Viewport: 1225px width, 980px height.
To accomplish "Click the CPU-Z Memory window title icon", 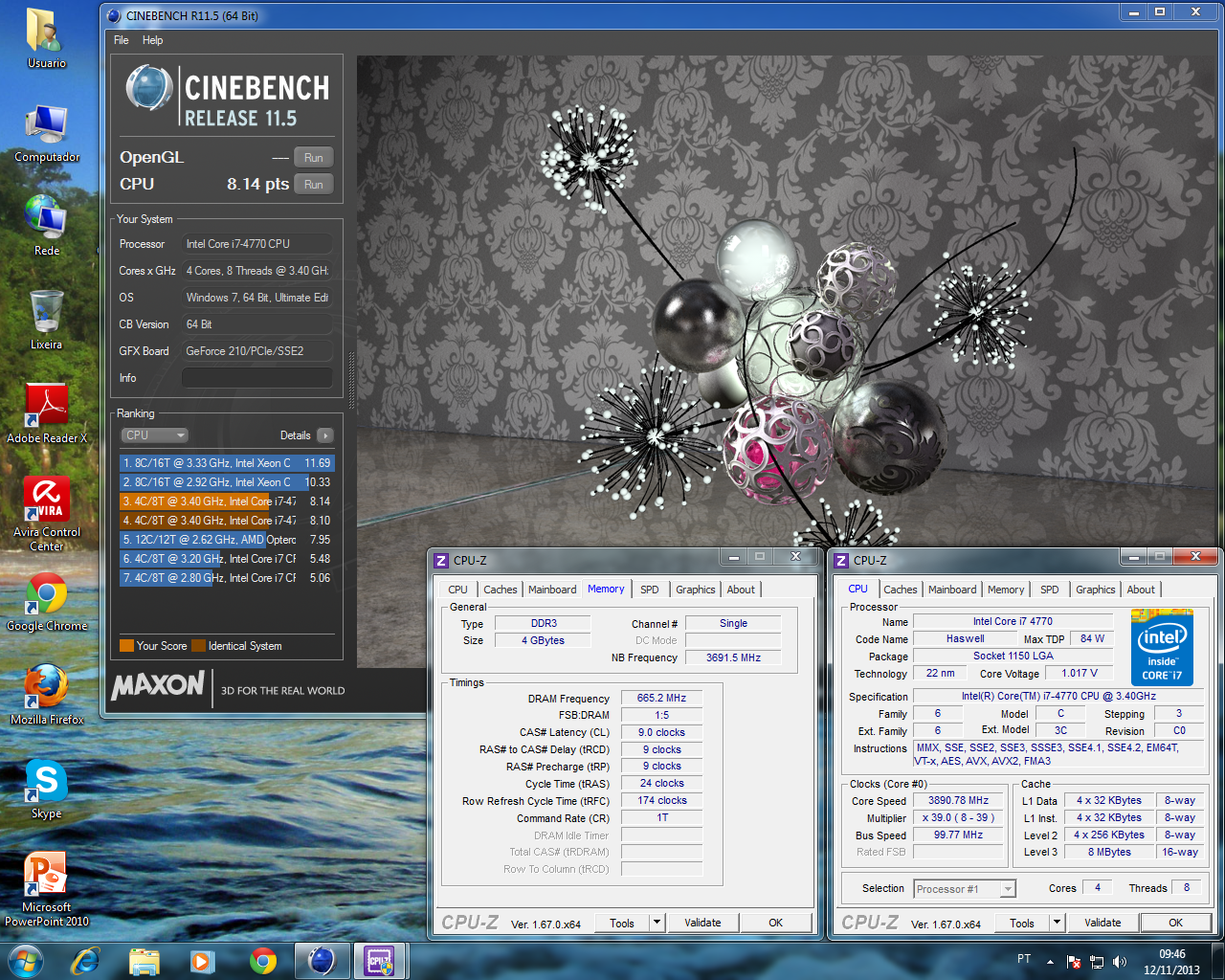I will point(441,561).
